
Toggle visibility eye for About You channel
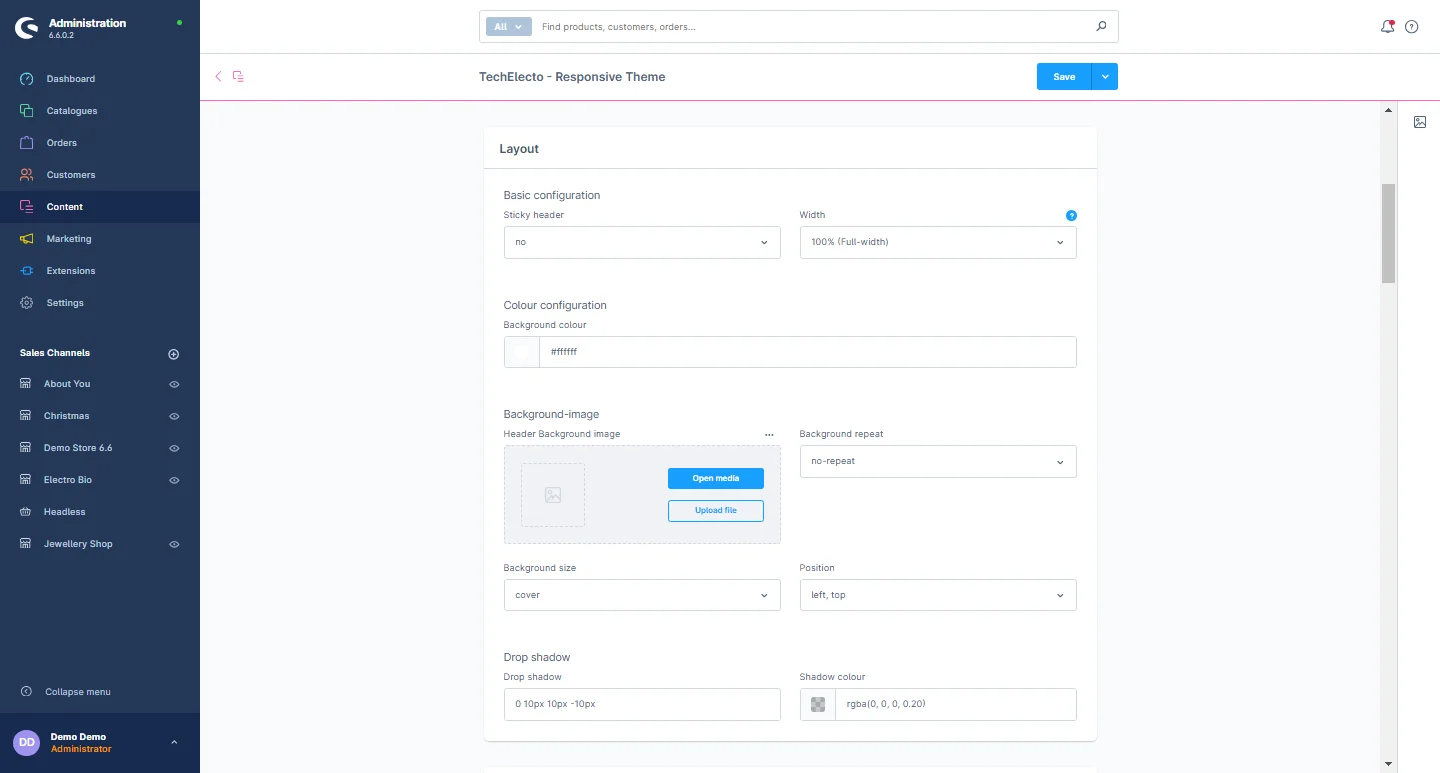174,384
